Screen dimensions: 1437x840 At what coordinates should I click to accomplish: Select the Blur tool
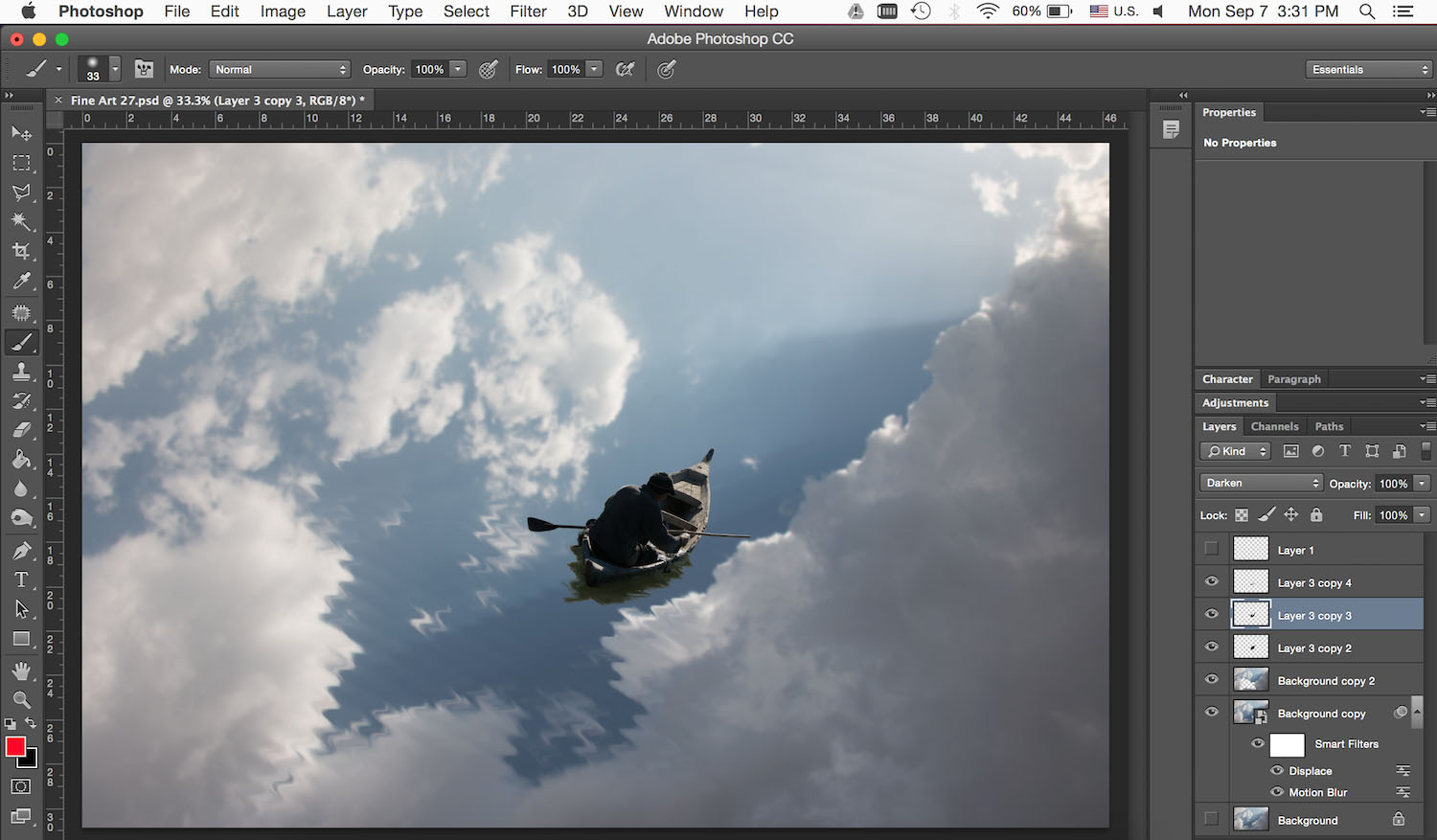point(21,489)
